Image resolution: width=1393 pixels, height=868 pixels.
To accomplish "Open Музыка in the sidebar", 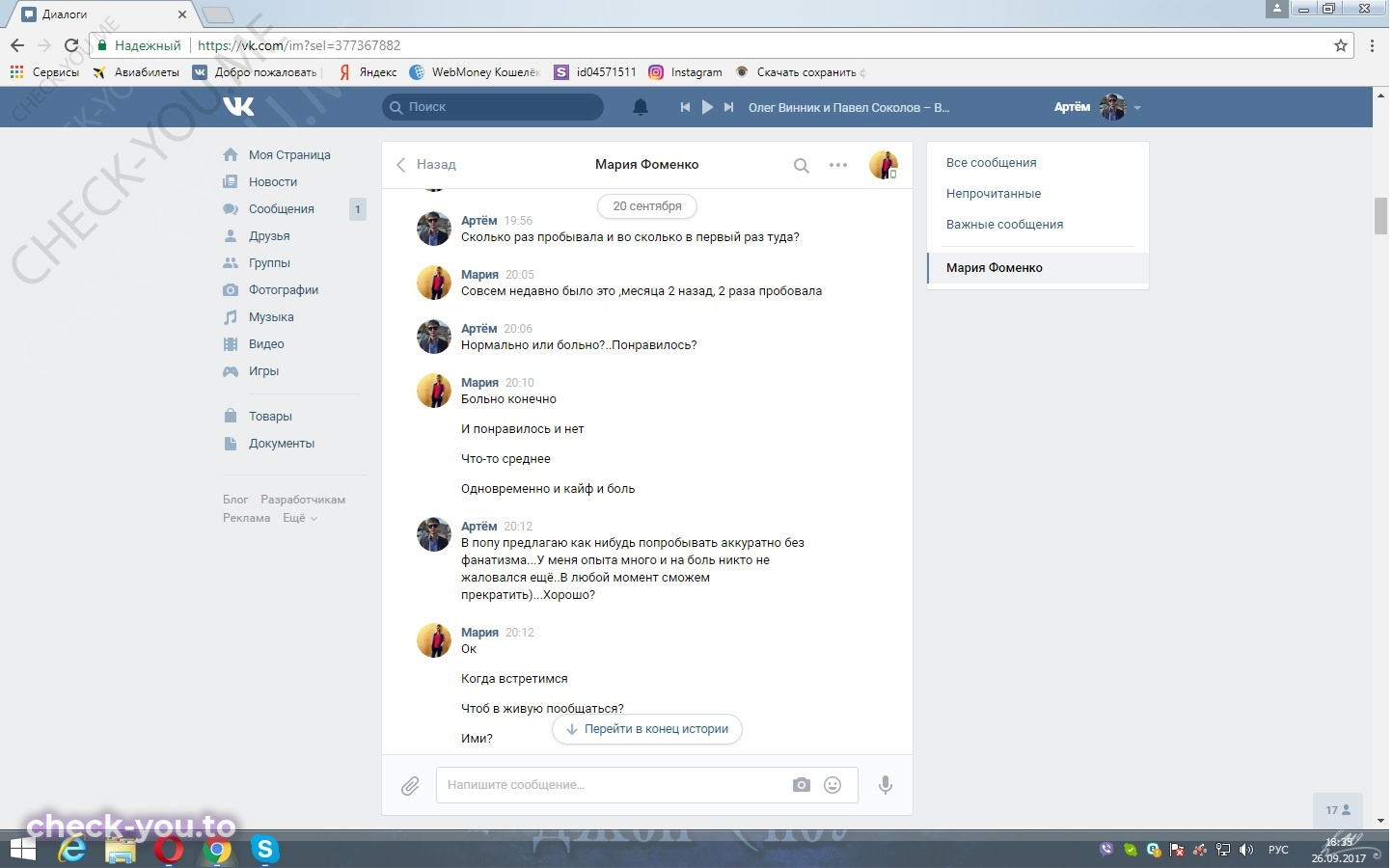I will click(x=271, y=316).
